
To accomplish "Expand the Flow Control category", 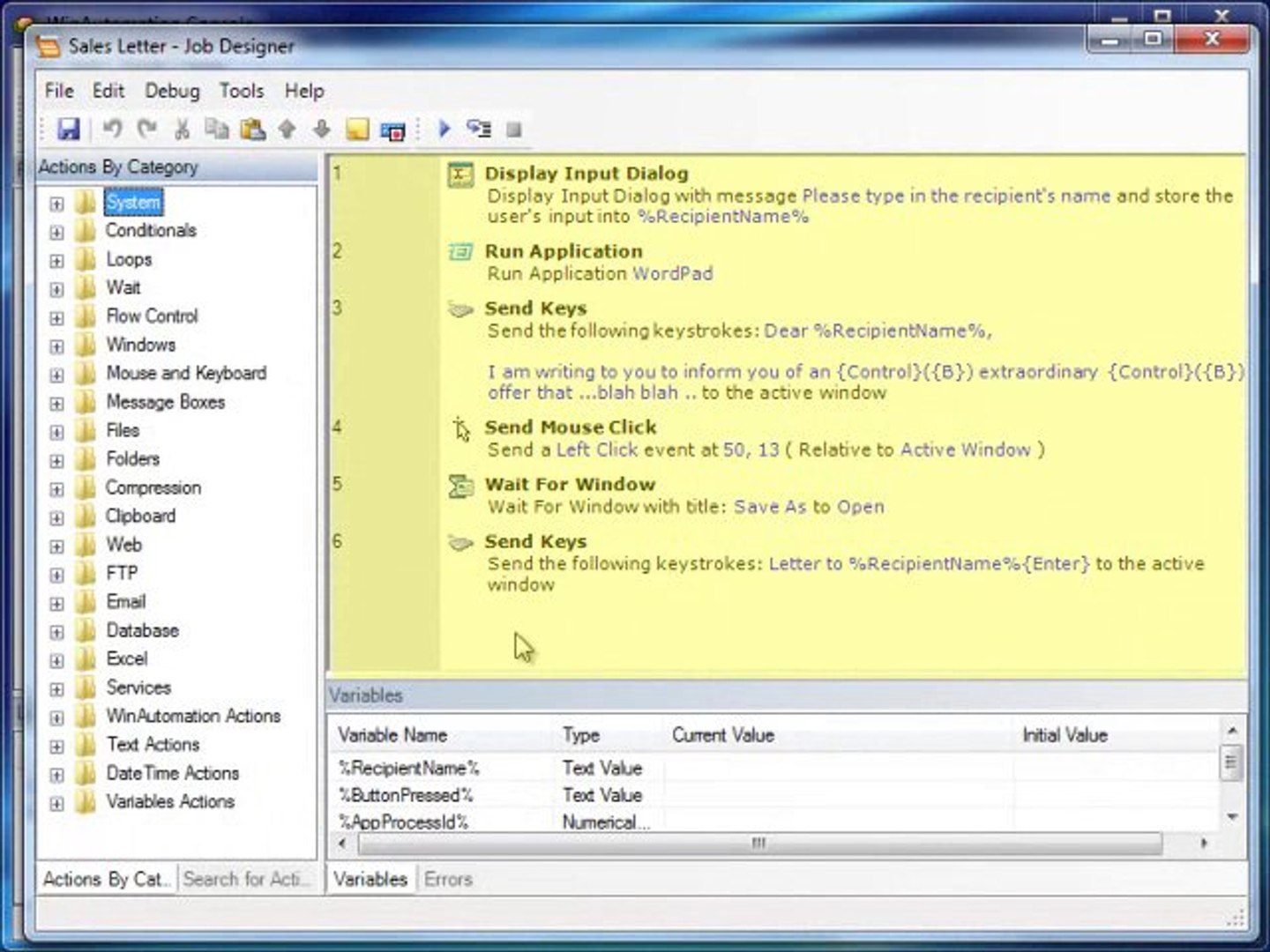I will click(56, 318).
